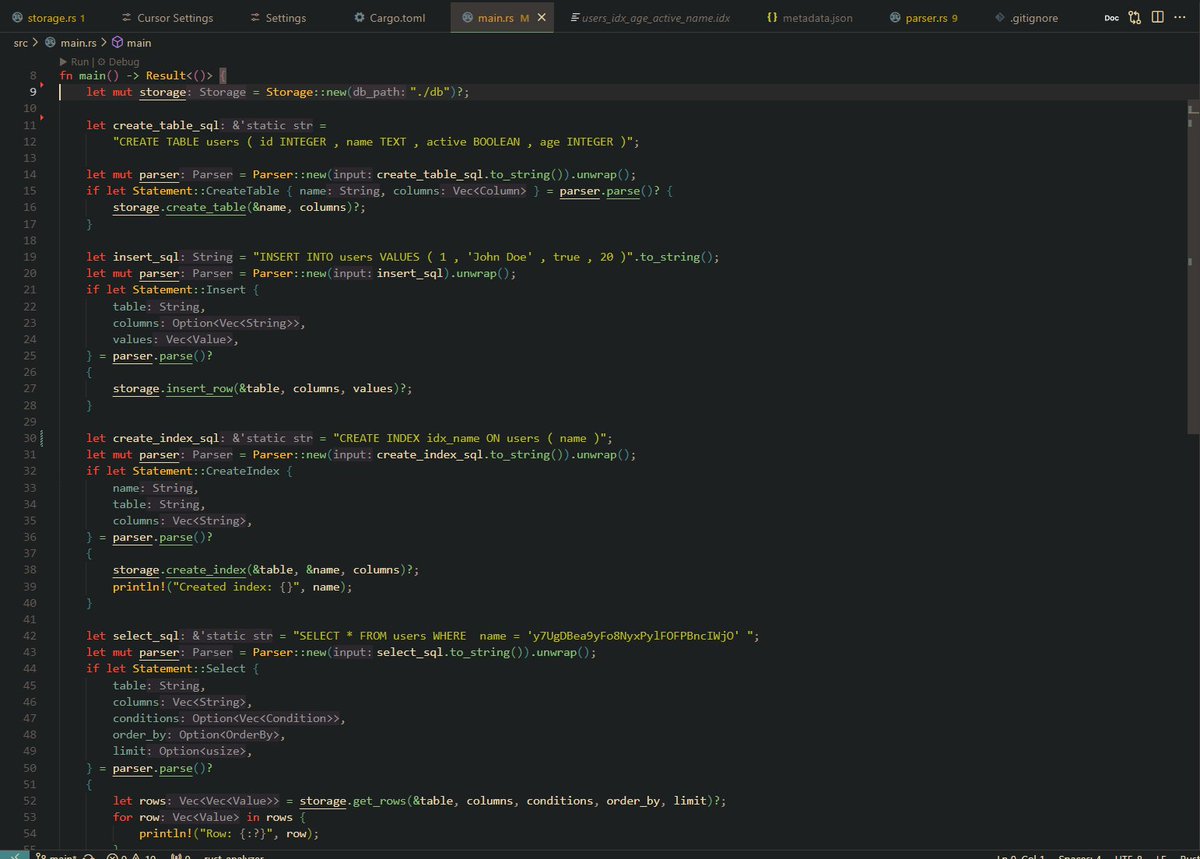Click 'limit' field on line 49
Image resolution: width=1200 pixels, height=859 pixels.
pyautogui.click(x=129, y=751)
